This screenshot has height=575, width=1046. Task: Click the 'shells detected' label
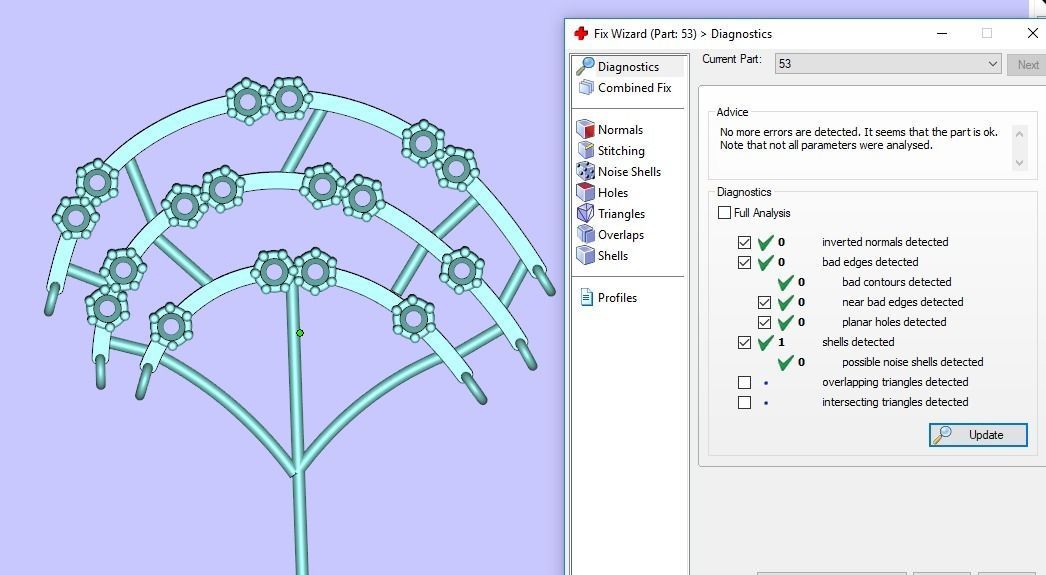tap(858, 342)
